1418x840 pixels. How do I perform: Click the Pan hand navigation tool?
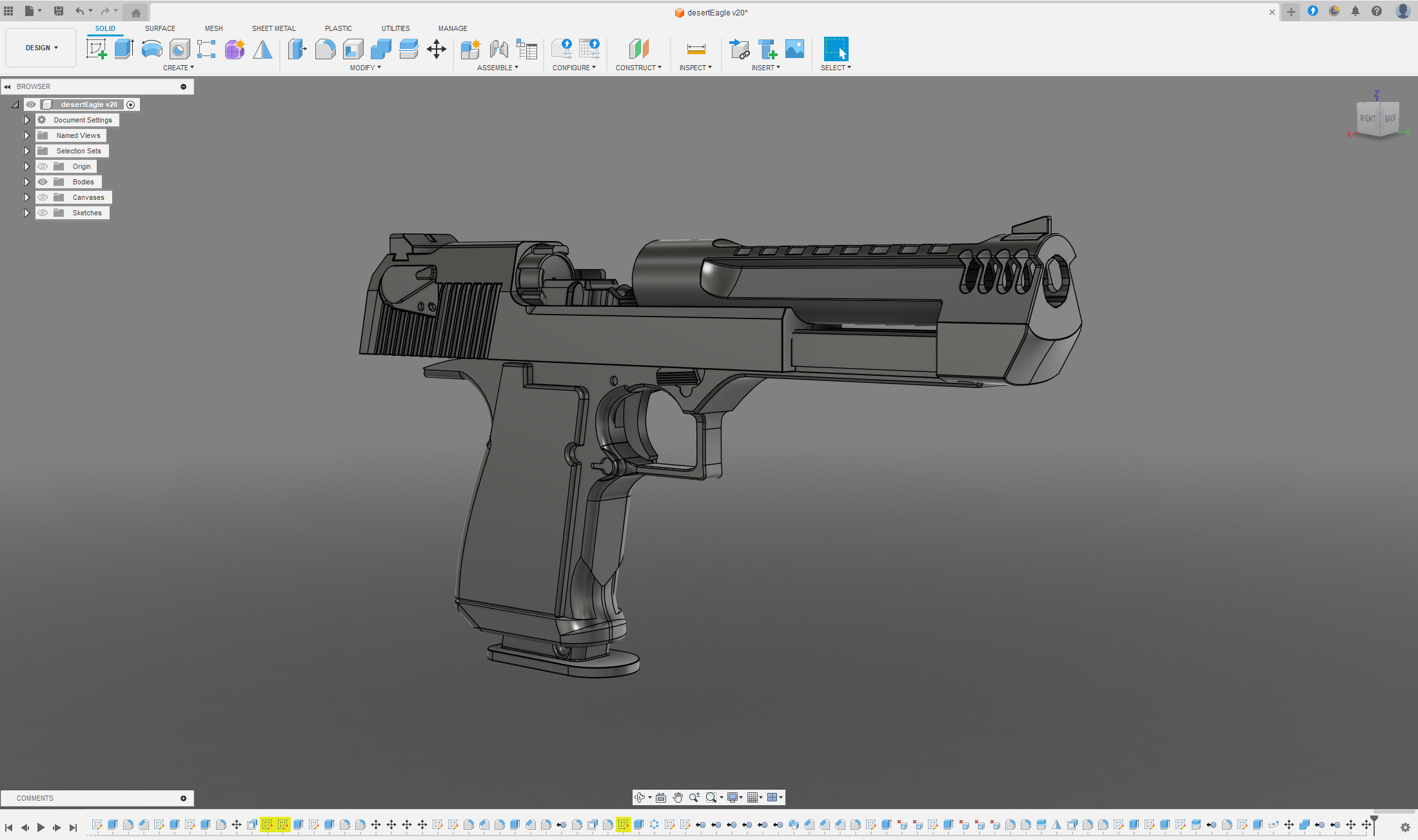click(678, 797)
